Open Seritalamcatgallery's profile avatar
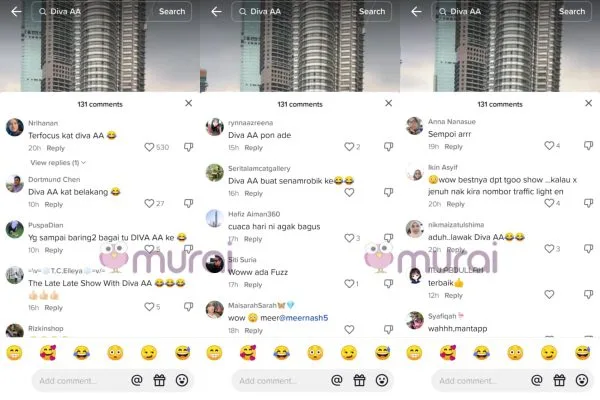 coord(215,173)
